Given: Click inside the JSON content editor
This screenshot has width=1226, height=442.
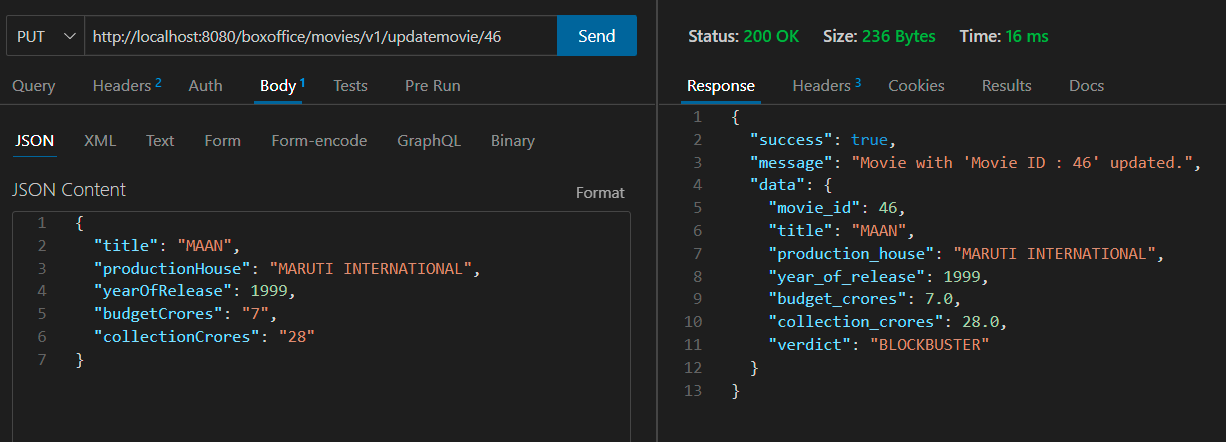Looking at the screenshot, I should point(321,326).
